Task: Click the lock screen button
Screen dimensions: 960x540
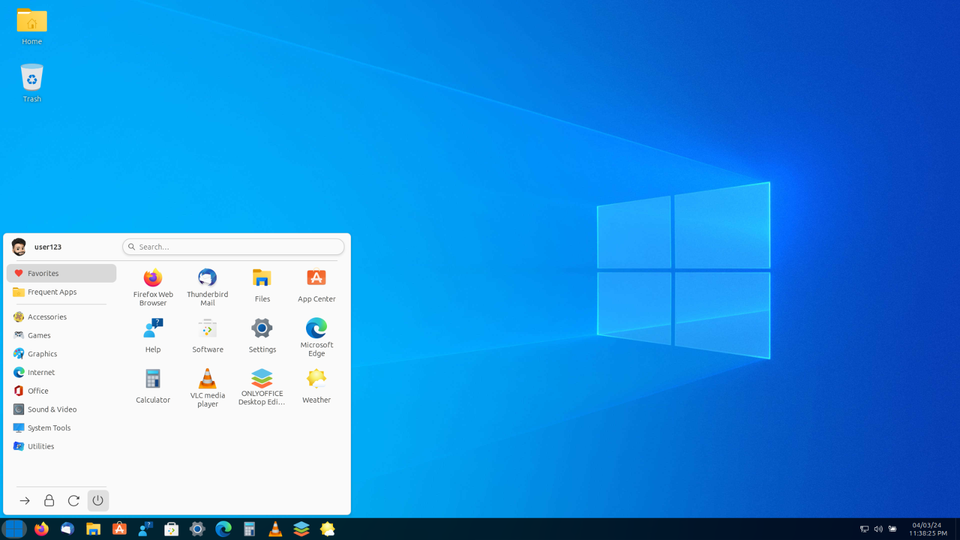Action: coord(49,500)
